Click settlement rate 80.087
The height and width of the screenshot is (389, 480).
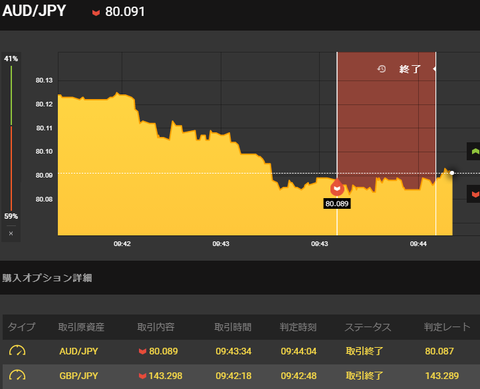click(439, 351)
